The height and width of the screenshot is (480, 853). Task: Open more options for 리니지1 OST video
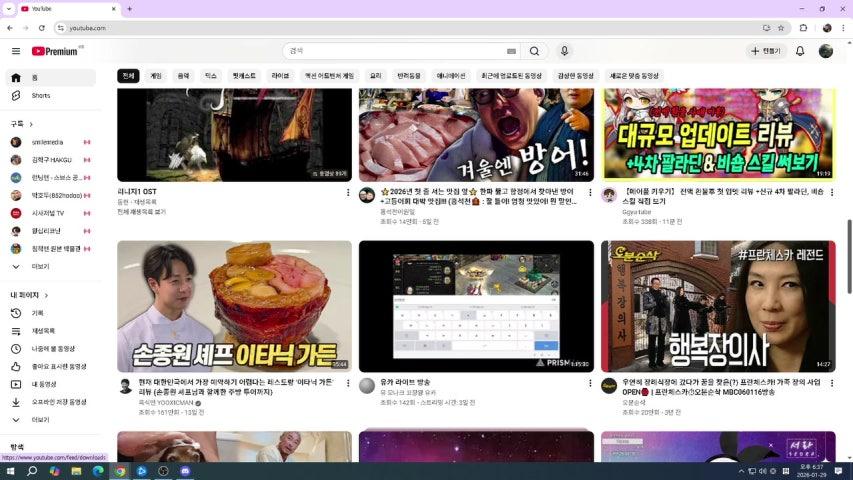[348, 193]
